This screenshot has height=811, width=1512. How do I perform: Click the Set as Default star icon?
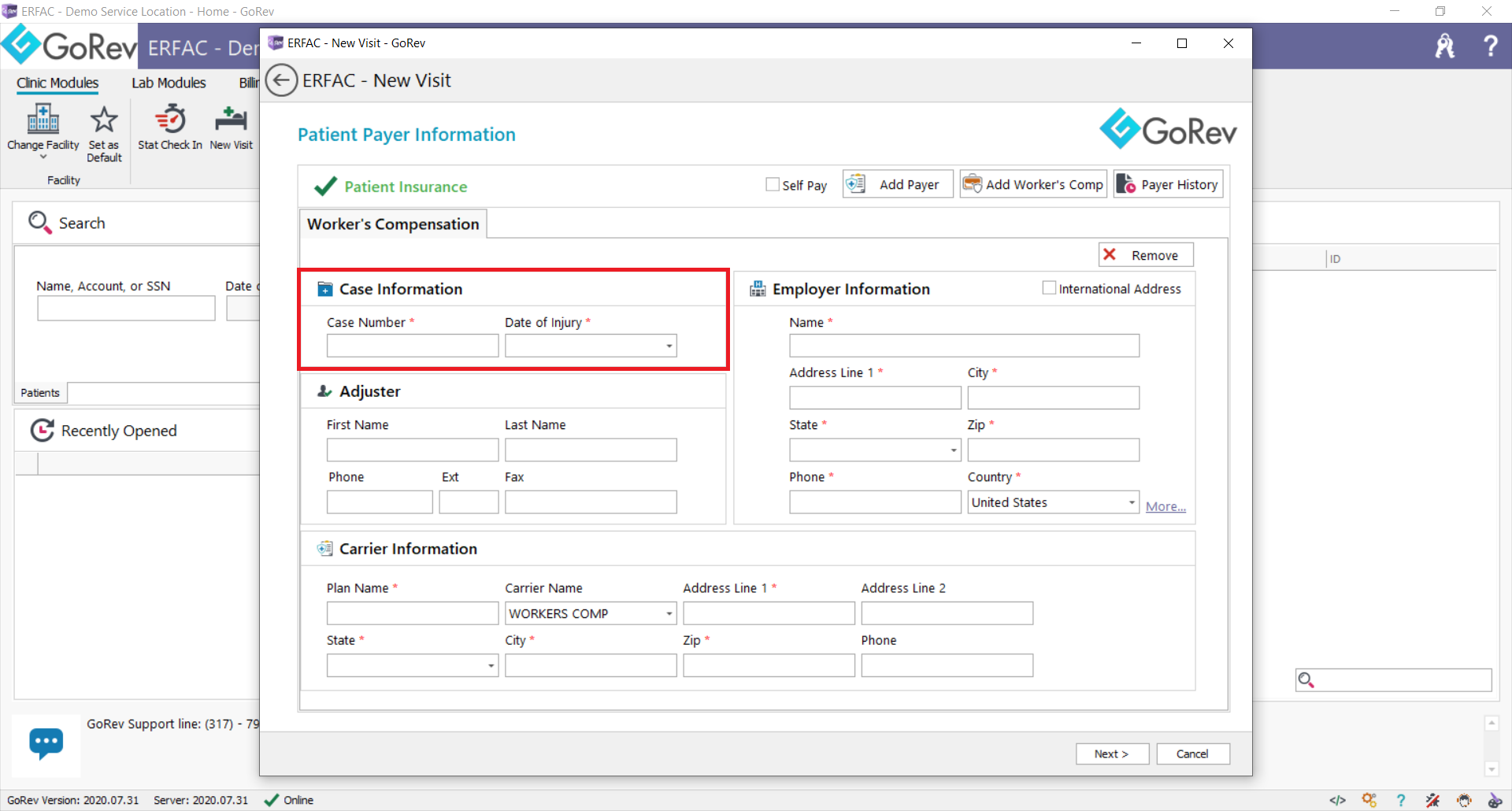[104, 120]
